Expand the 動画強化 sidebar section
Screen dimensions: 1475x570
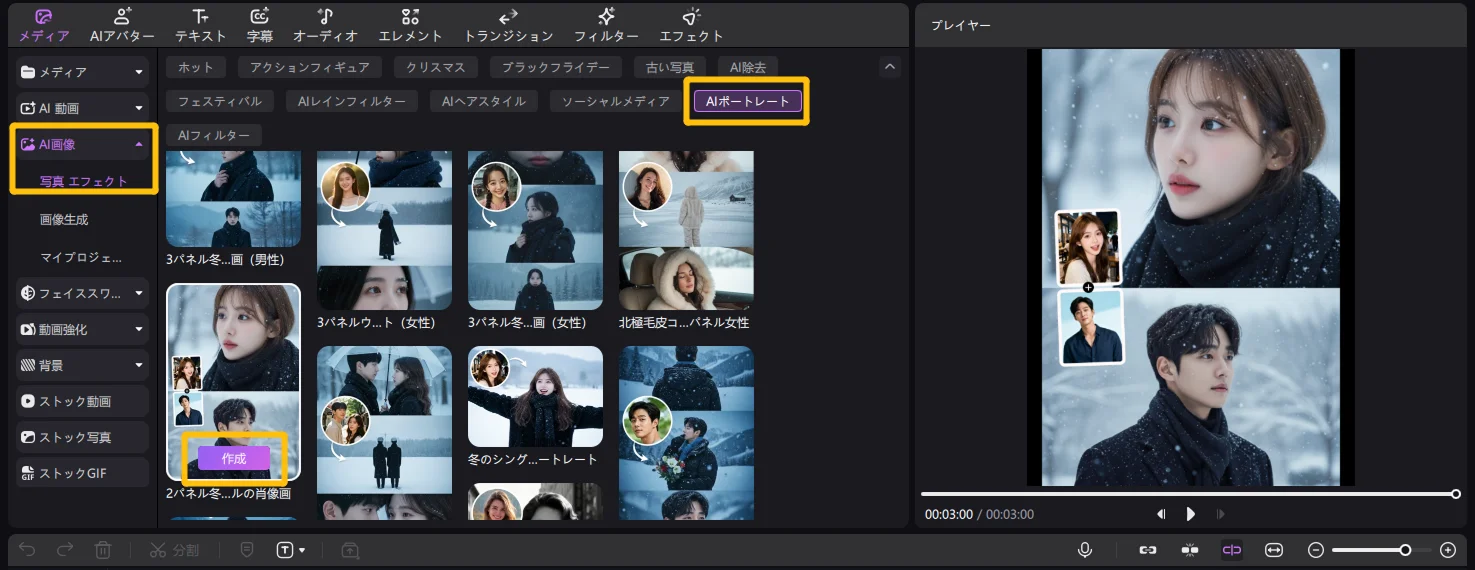tap(82, 329)
